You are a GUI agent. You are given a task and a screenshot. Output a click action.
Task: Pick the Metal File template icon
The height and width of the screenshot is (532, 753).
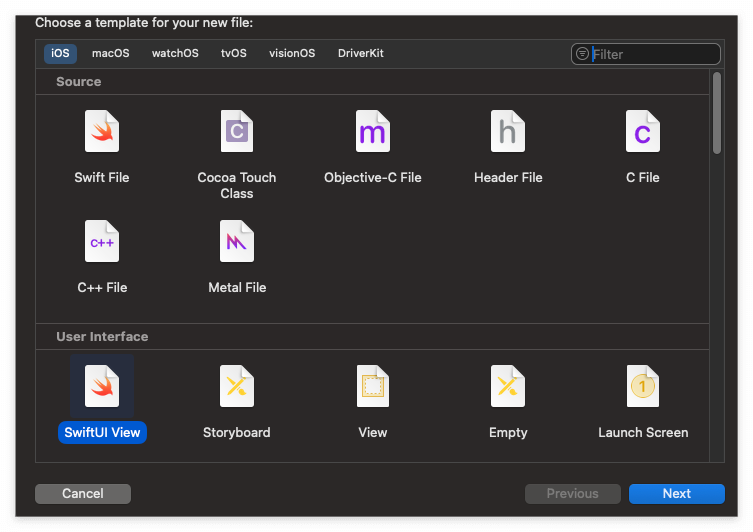[x=237, y=241]
